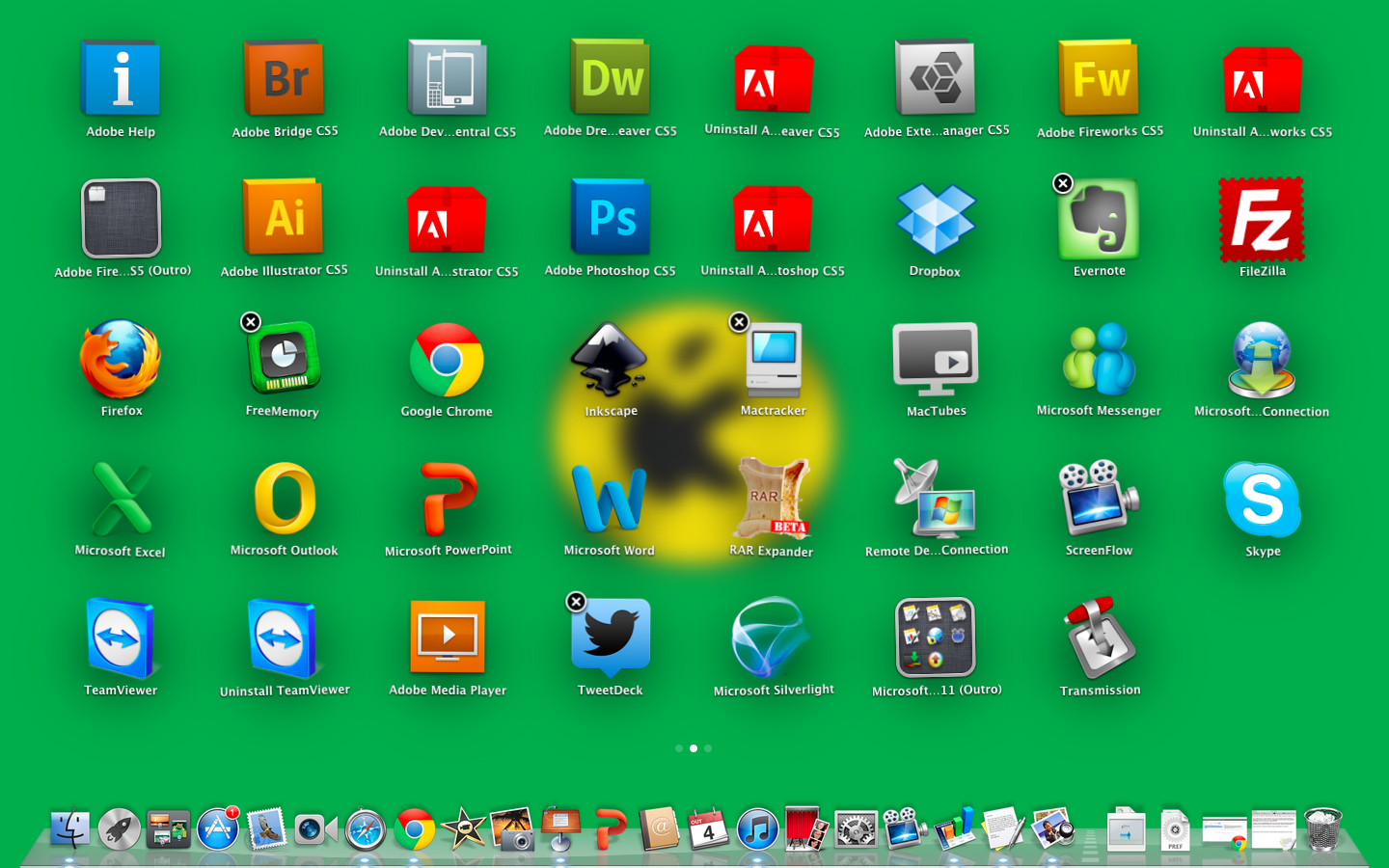This screenshot has width=1389, height=868.
Task: Go to the first Launchpad page dot
Action: [x=679, y=748]
